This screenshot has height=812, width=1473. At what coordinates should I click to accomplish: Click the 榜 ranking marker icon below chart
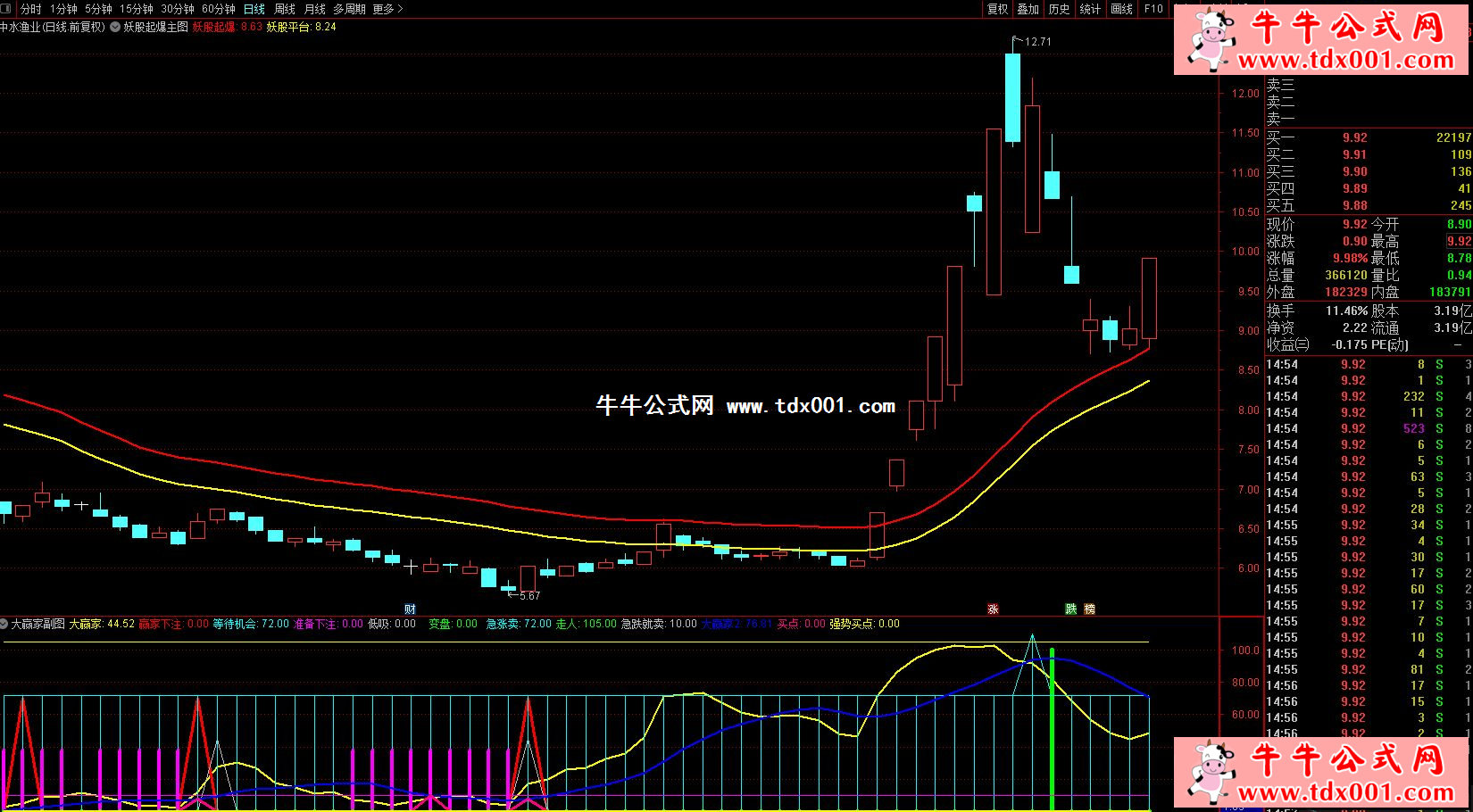(1090, 609)
